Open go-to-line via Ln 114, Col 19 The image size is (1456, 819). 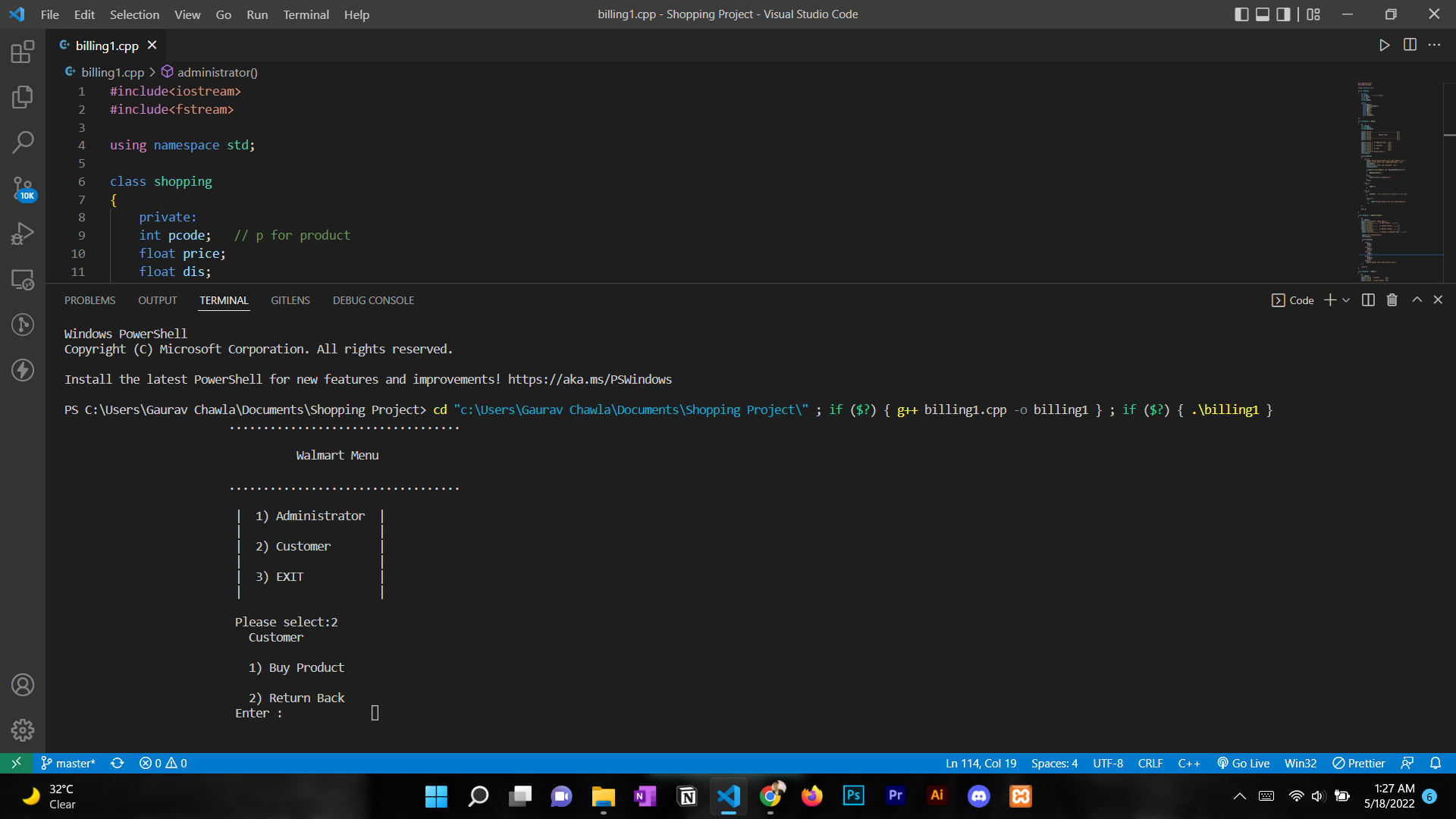click(981, 763)
